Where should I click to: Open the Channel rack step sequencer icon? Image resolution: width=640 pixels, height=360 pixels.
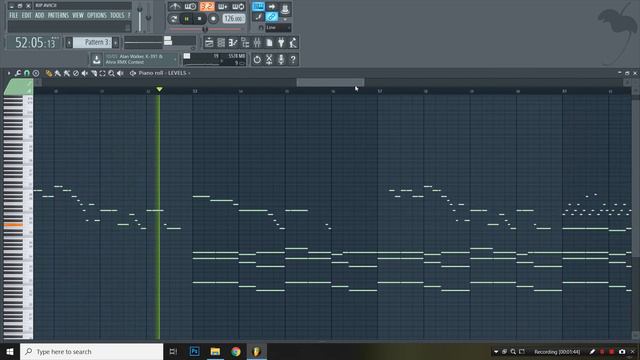pos(221,42)
